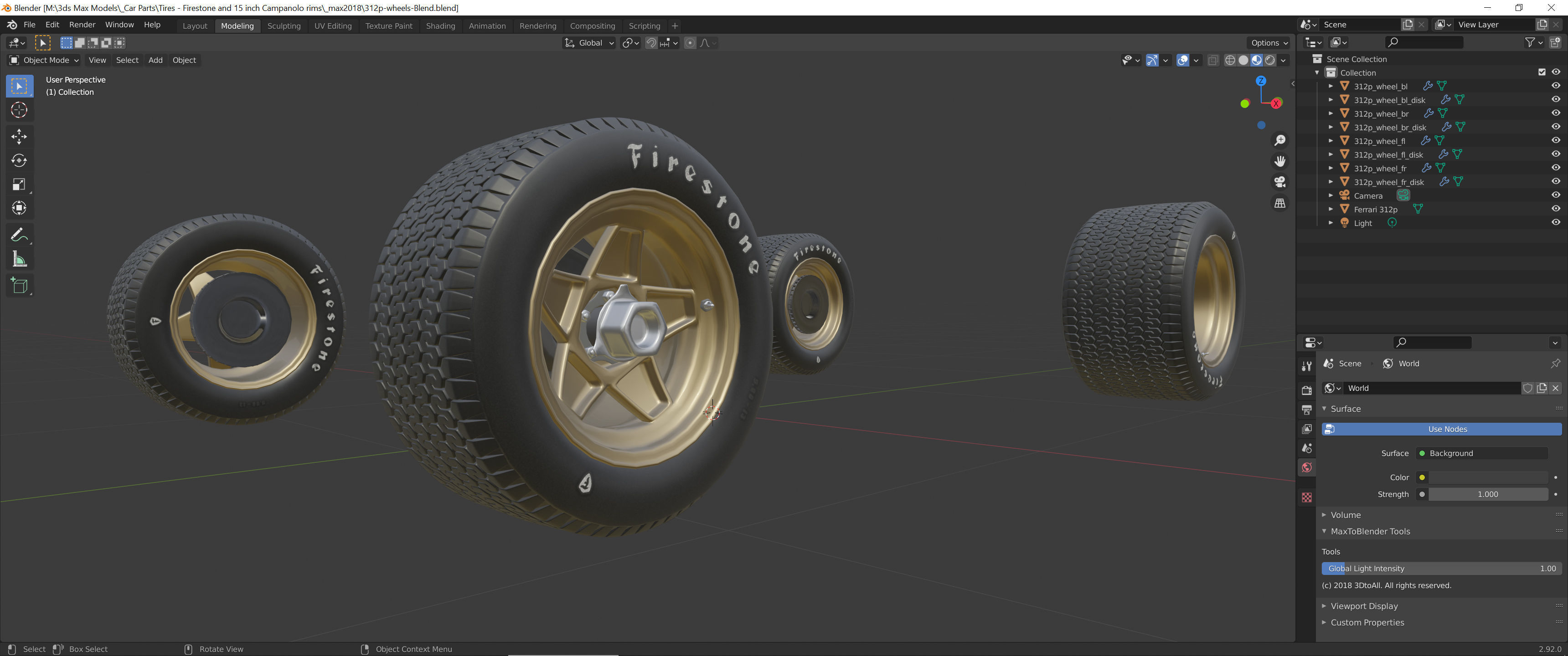Open the Scene properties tab

click(x=1306, y=448)
